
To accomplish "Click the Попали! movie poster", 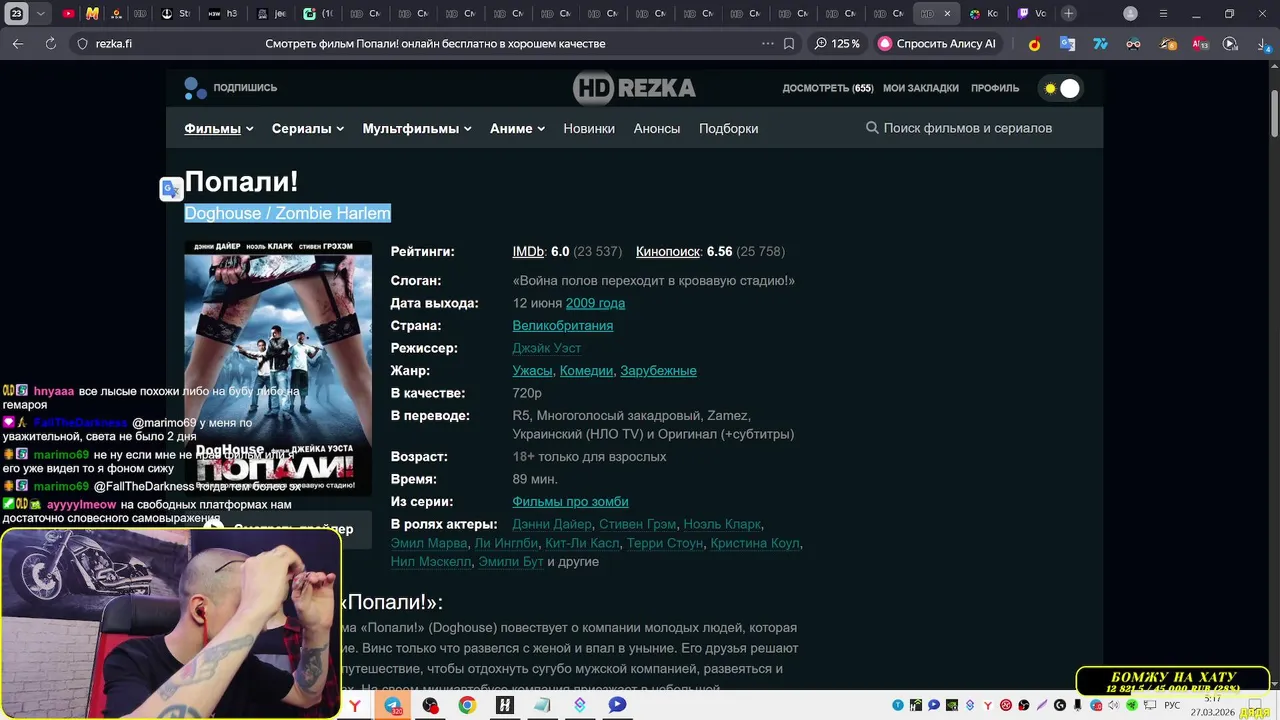I will click(278, 367).
